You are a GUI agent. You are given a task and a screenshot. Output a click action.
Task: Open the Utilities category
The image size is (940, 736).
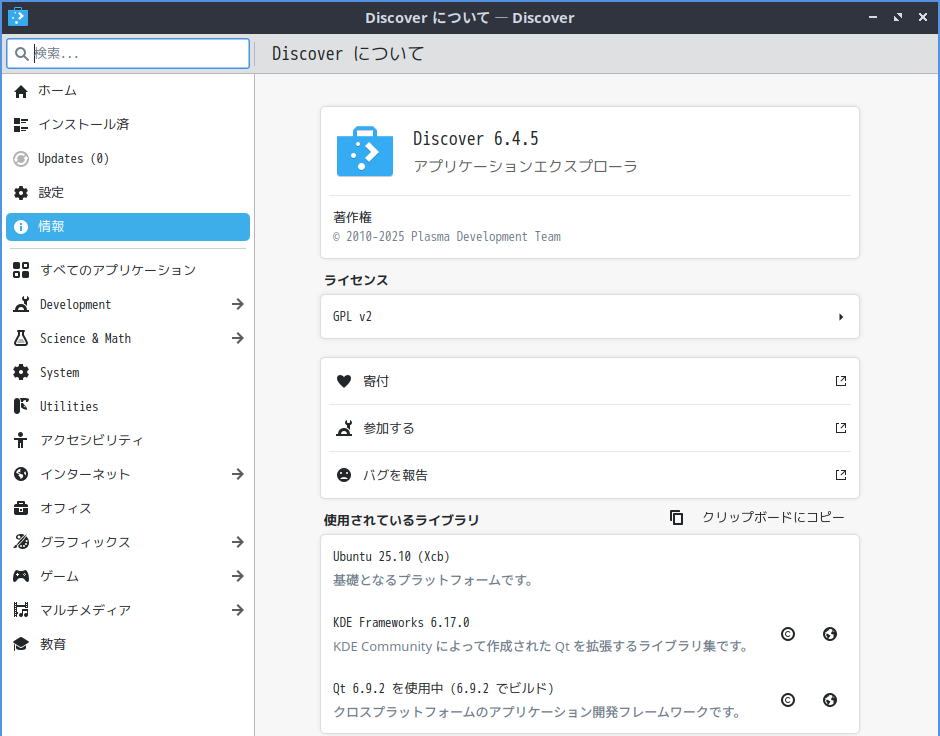point(128,406)
